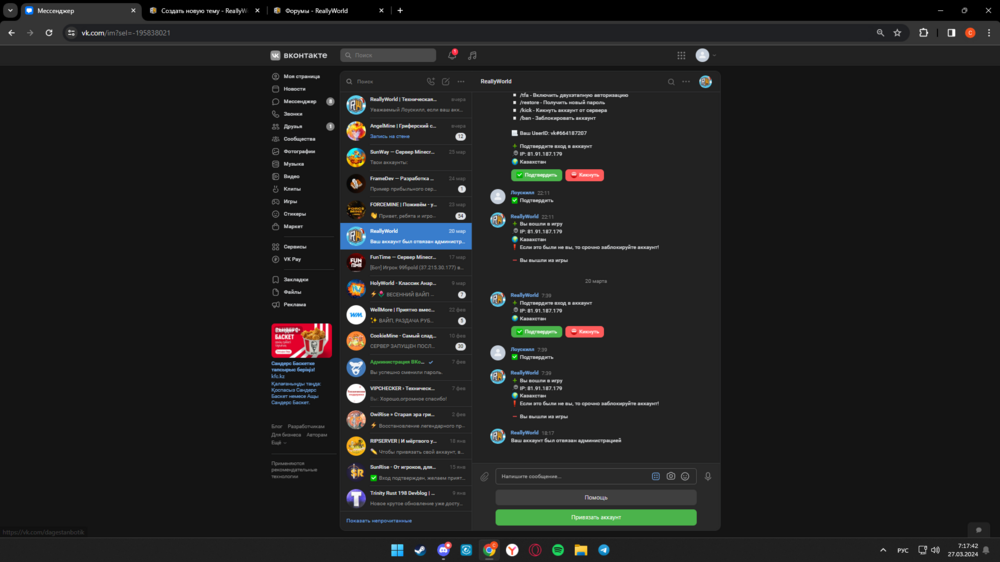Open Стикеры section icon in sidebar
Screen dimensions: 1000x562
[276, 214]
